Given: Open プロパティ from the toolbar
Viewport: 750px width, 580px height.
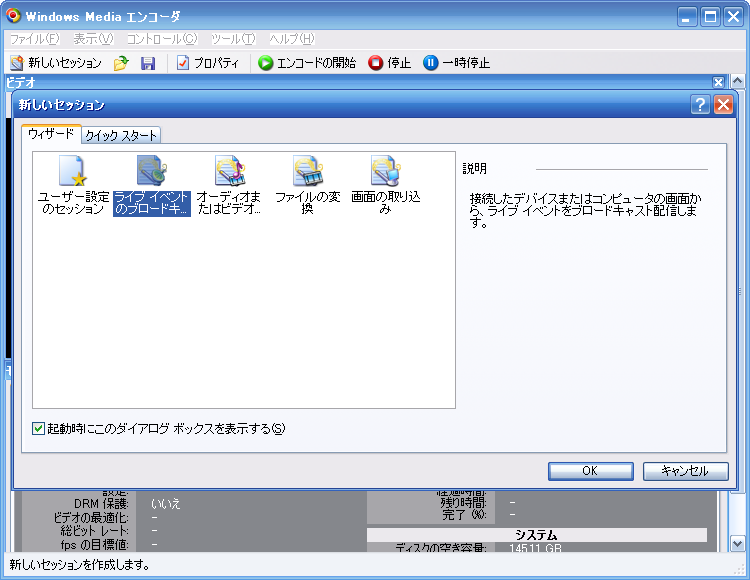Looking at the screenshot, I should (x=207, y=63).
